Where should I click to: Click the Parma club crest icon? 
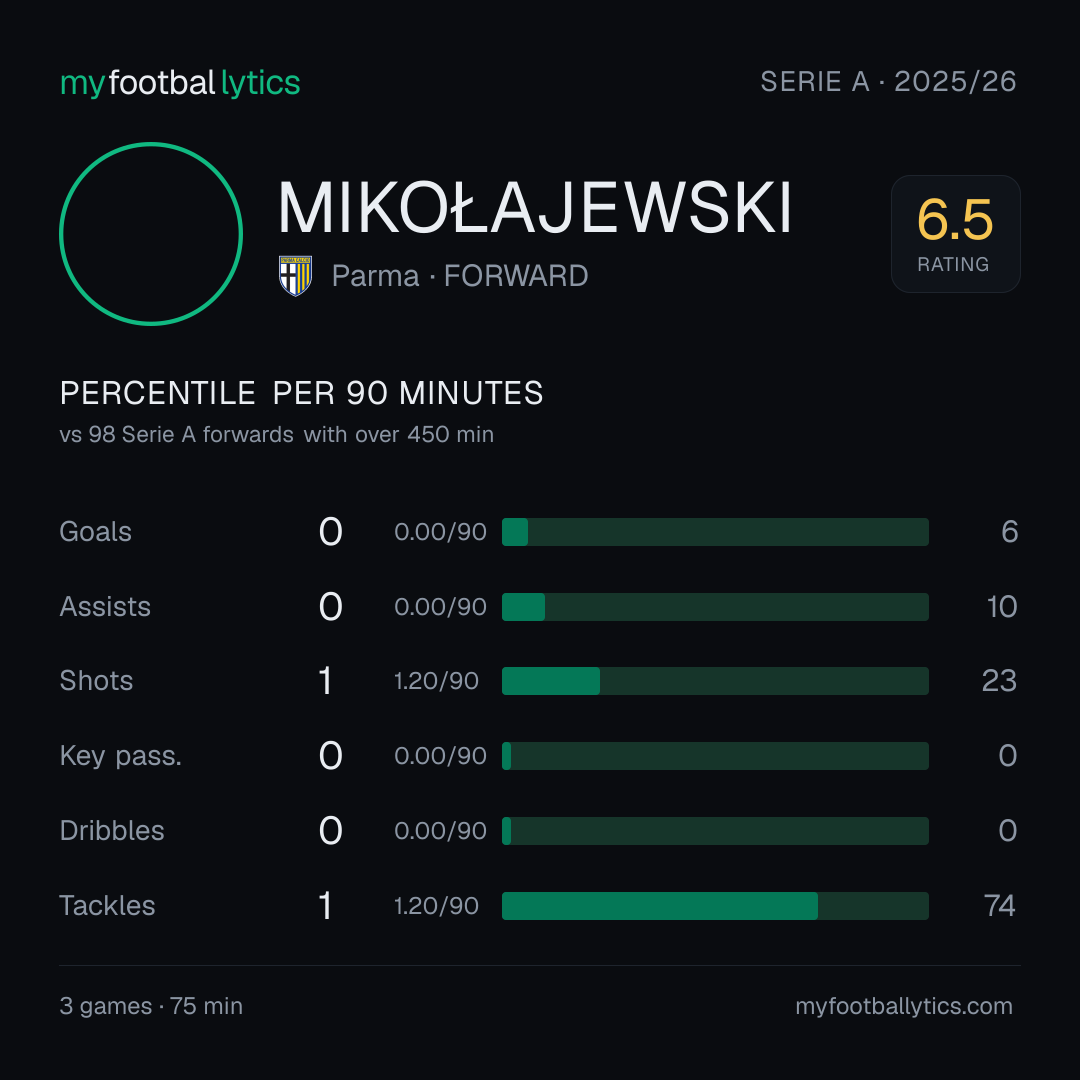[x=295, y=276]
